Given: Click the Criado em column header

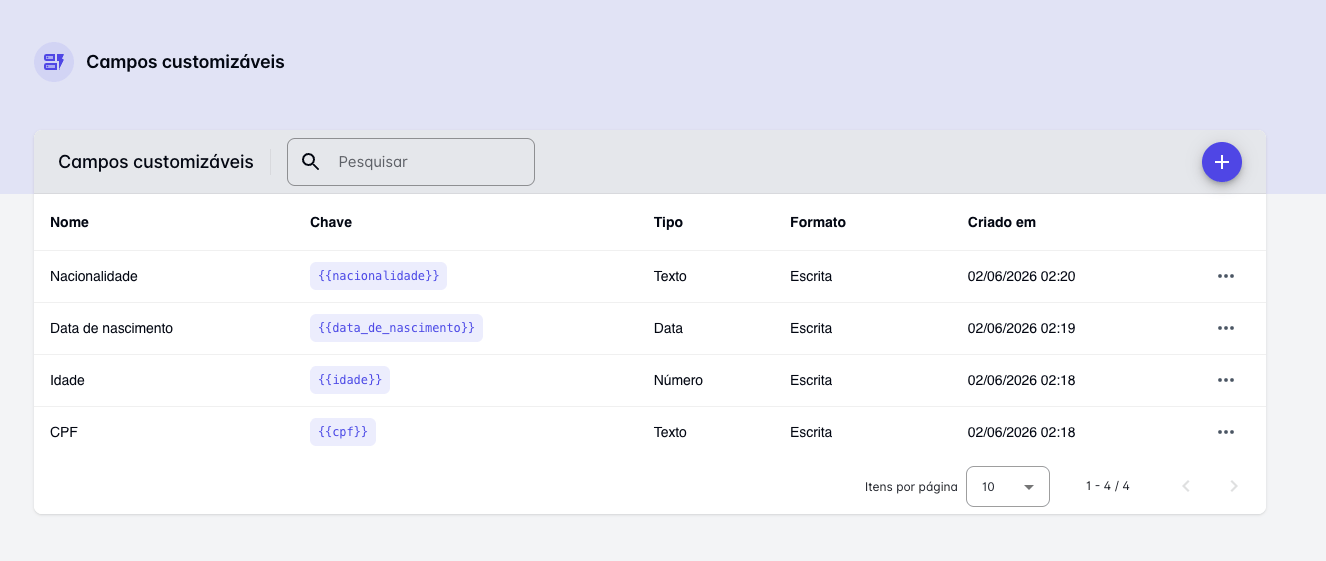Looking at the screenshot, I should [x=1002, y=222].
